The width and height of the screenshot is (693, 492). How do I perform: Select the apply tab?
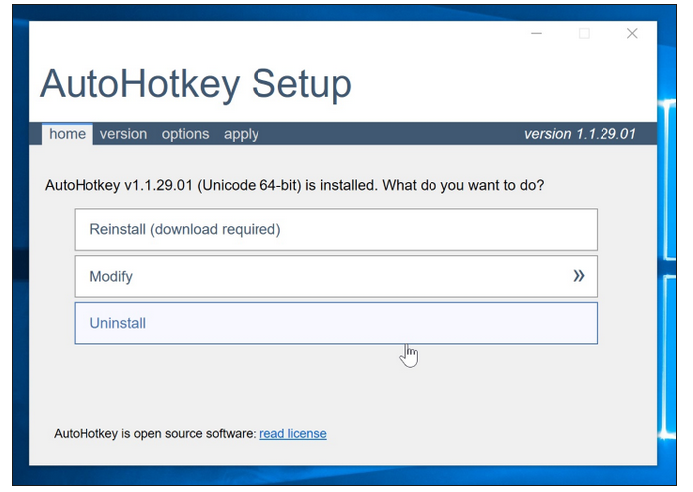(x=241, y=134)
